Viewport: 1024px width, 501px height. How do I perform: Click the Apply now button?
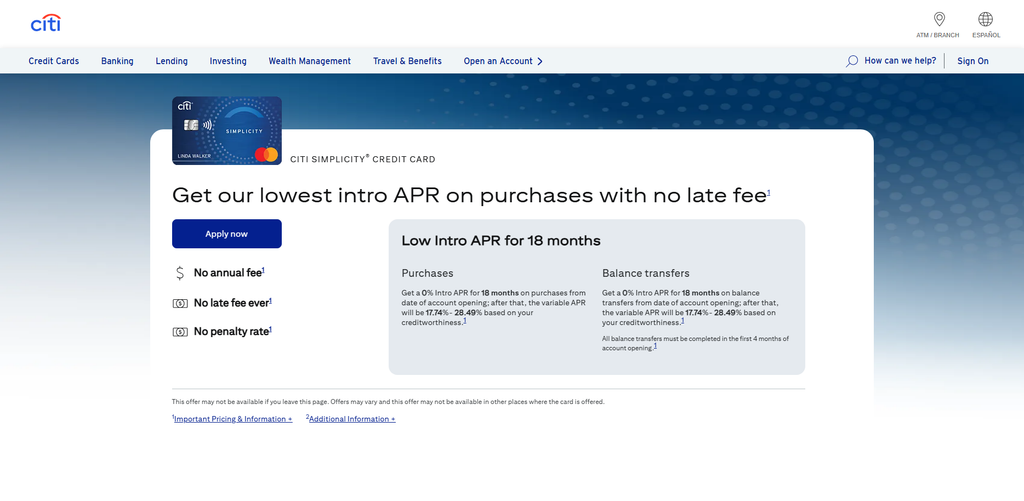(227, 234)
